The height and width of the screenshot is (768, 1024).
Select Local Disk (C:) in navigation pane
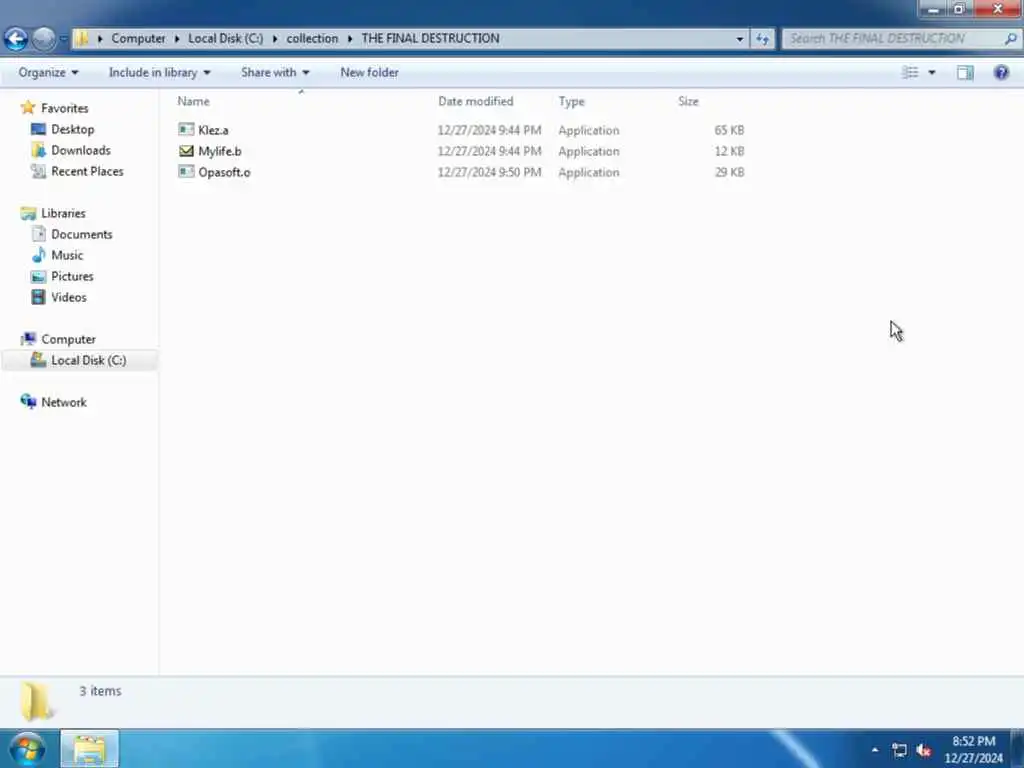[88, 360]
